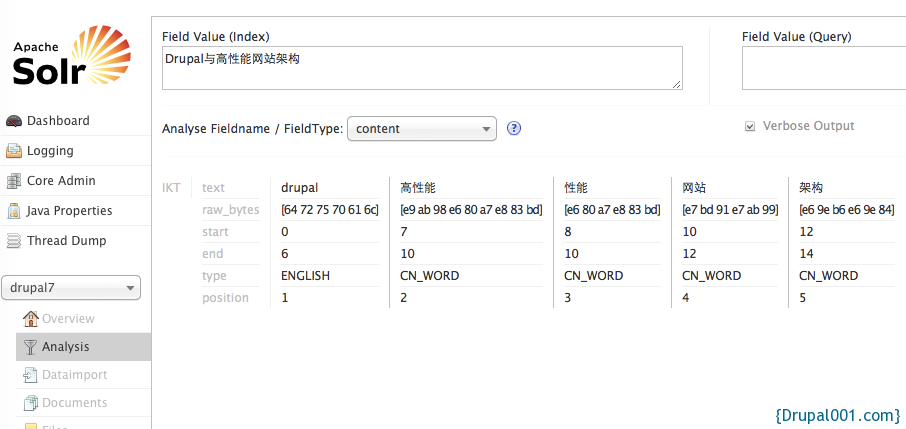This screenshot has width=906, height=429.
Task: Click the '架构' token text cell
Action: [811, 188]
